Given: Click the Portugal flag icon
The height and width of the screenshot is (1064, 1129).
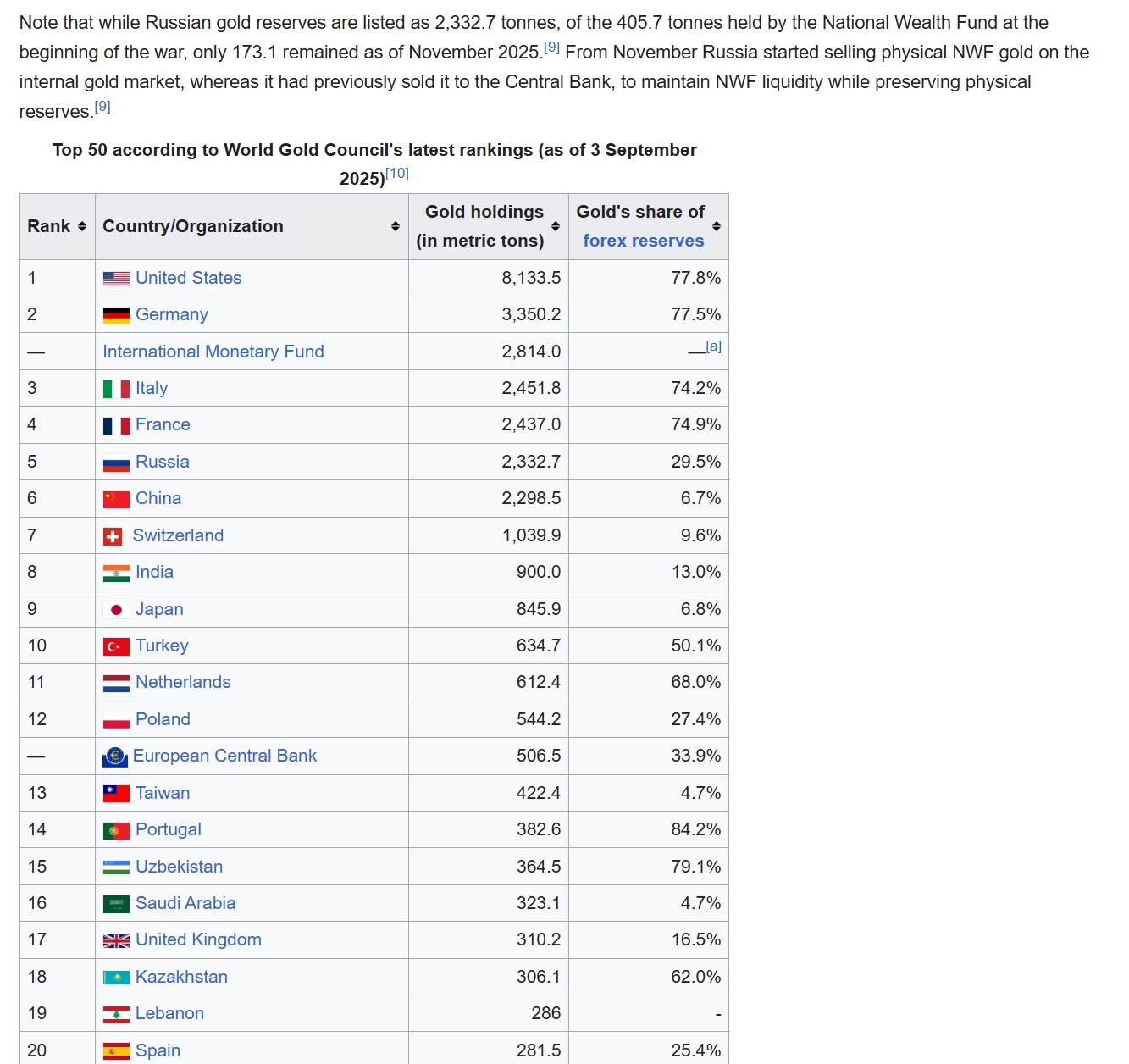Looking at the screenshot, I should click(x=116, y=830).
